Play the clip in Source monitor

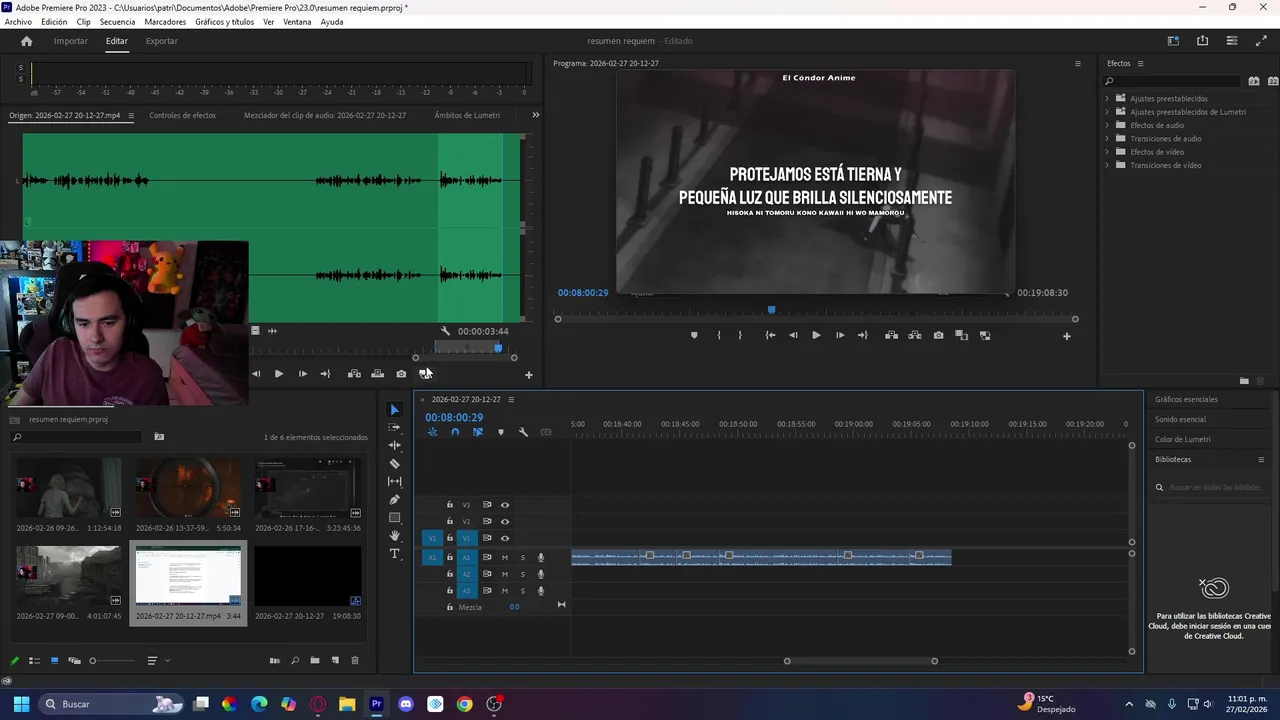[x=278, y=374]
